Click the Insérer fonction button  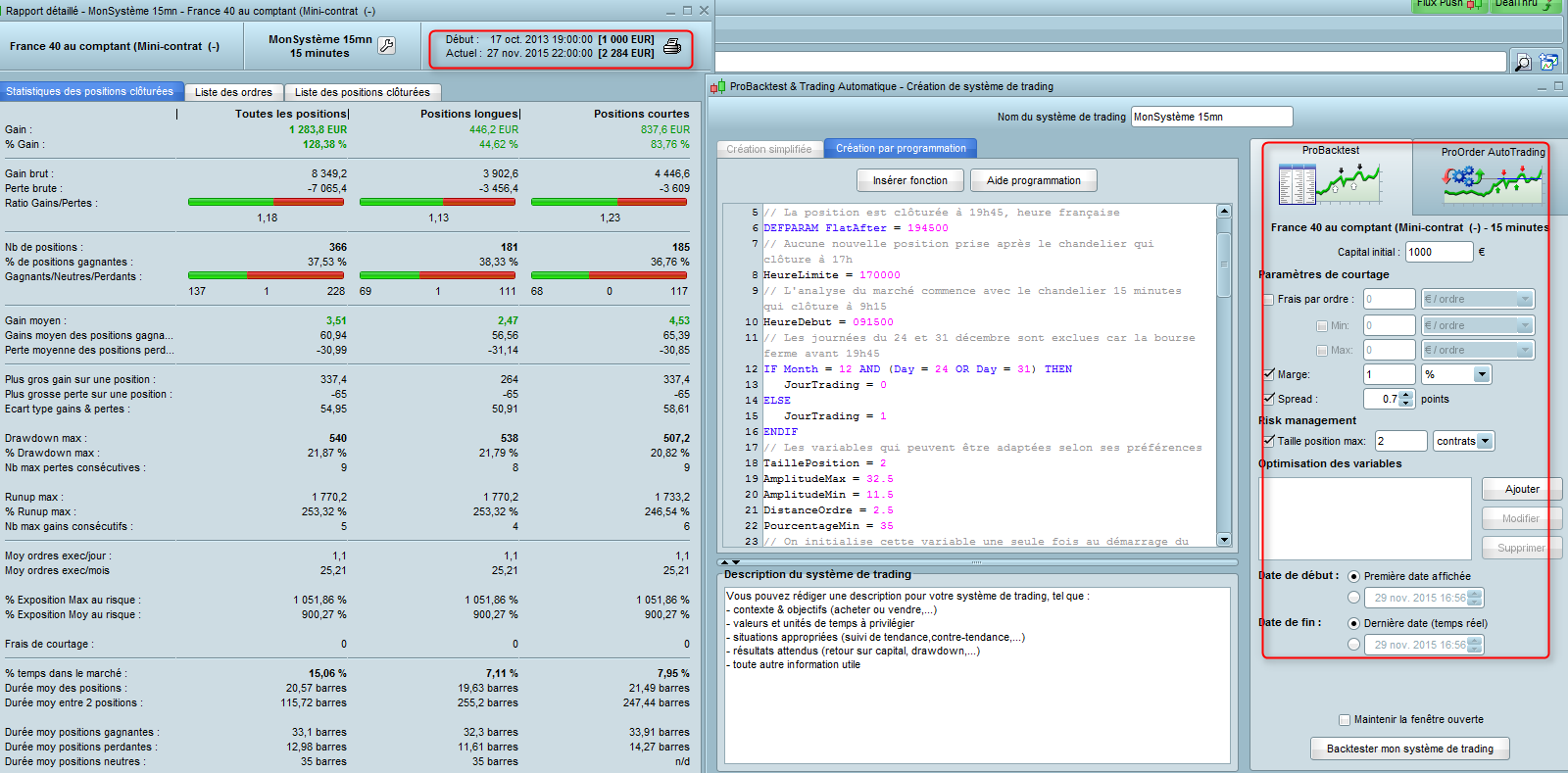click(x=909, y=180)
